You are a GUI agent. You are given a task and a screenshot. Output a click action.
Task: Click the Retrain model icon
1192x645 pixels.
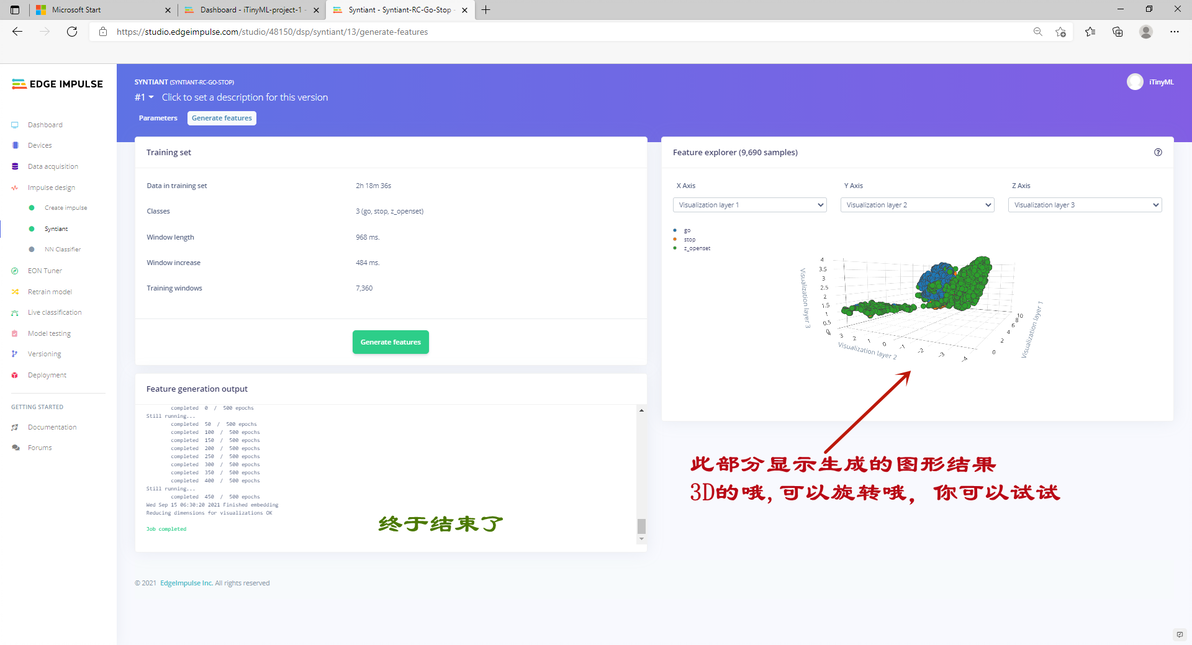coord(14,292)
